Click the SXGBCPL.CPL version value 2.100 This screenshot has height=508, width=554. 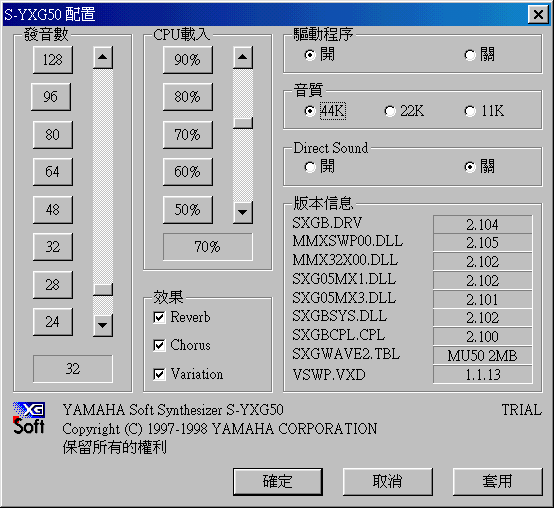483,337
